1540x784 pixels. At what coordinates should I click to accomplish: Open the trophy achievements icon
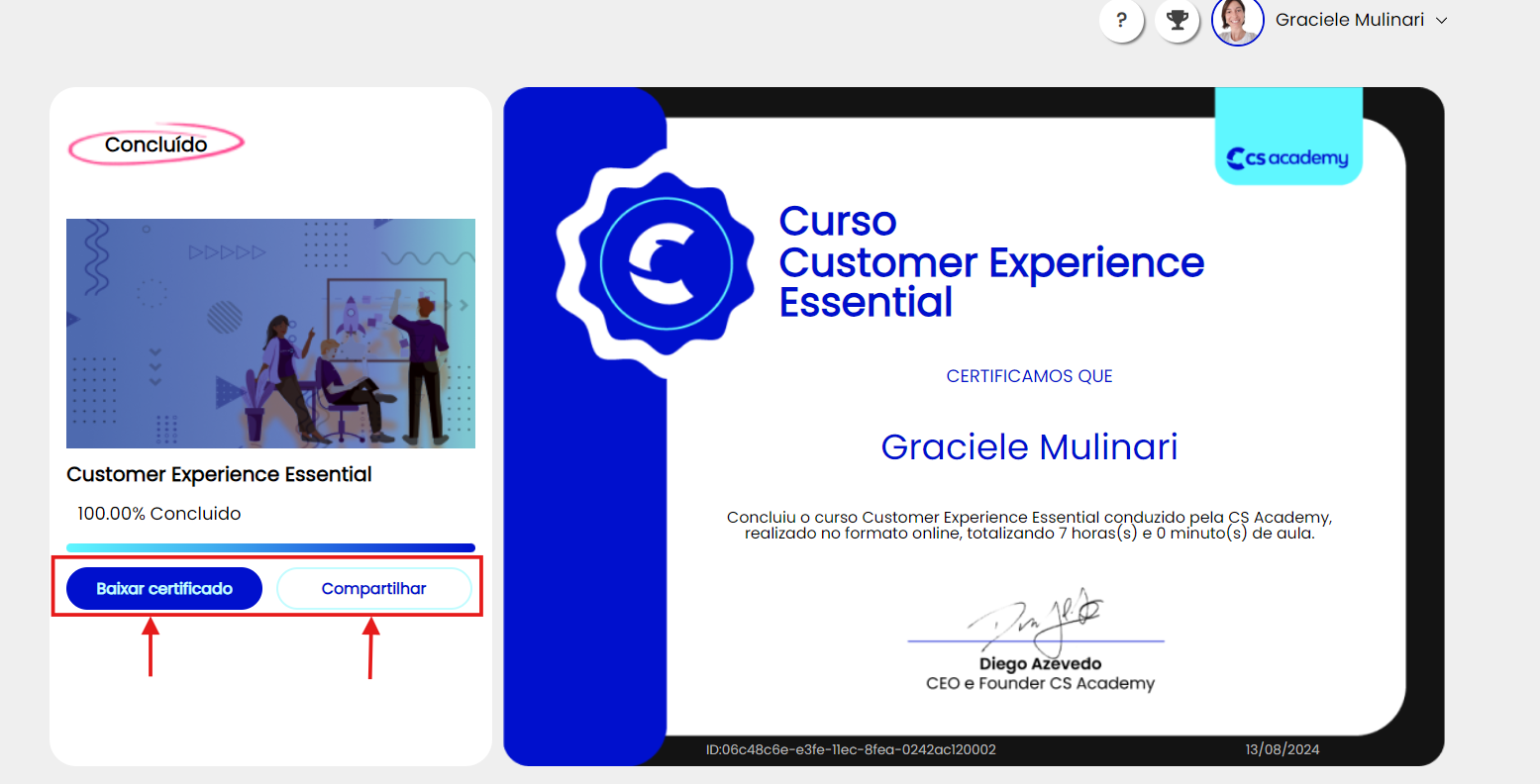point(1178,20)
